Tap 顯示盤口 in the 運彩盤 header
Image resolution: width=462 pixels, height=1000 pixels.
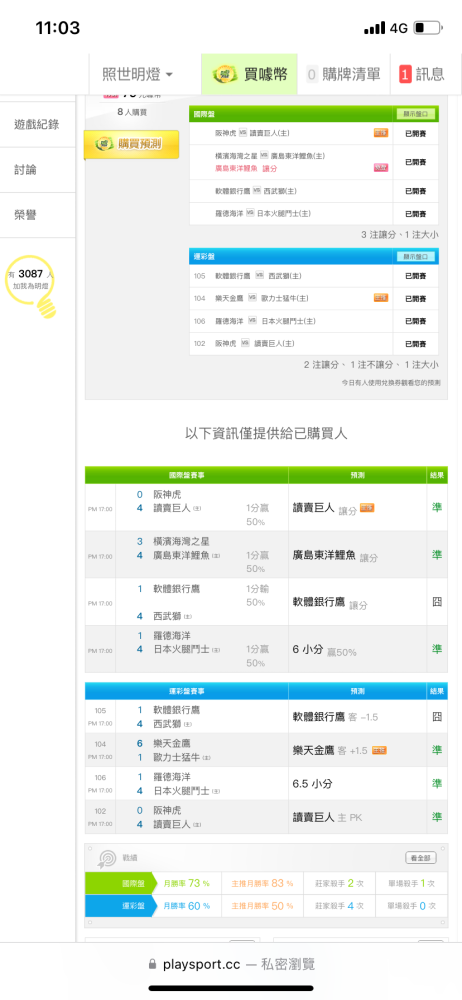point(415,256)
